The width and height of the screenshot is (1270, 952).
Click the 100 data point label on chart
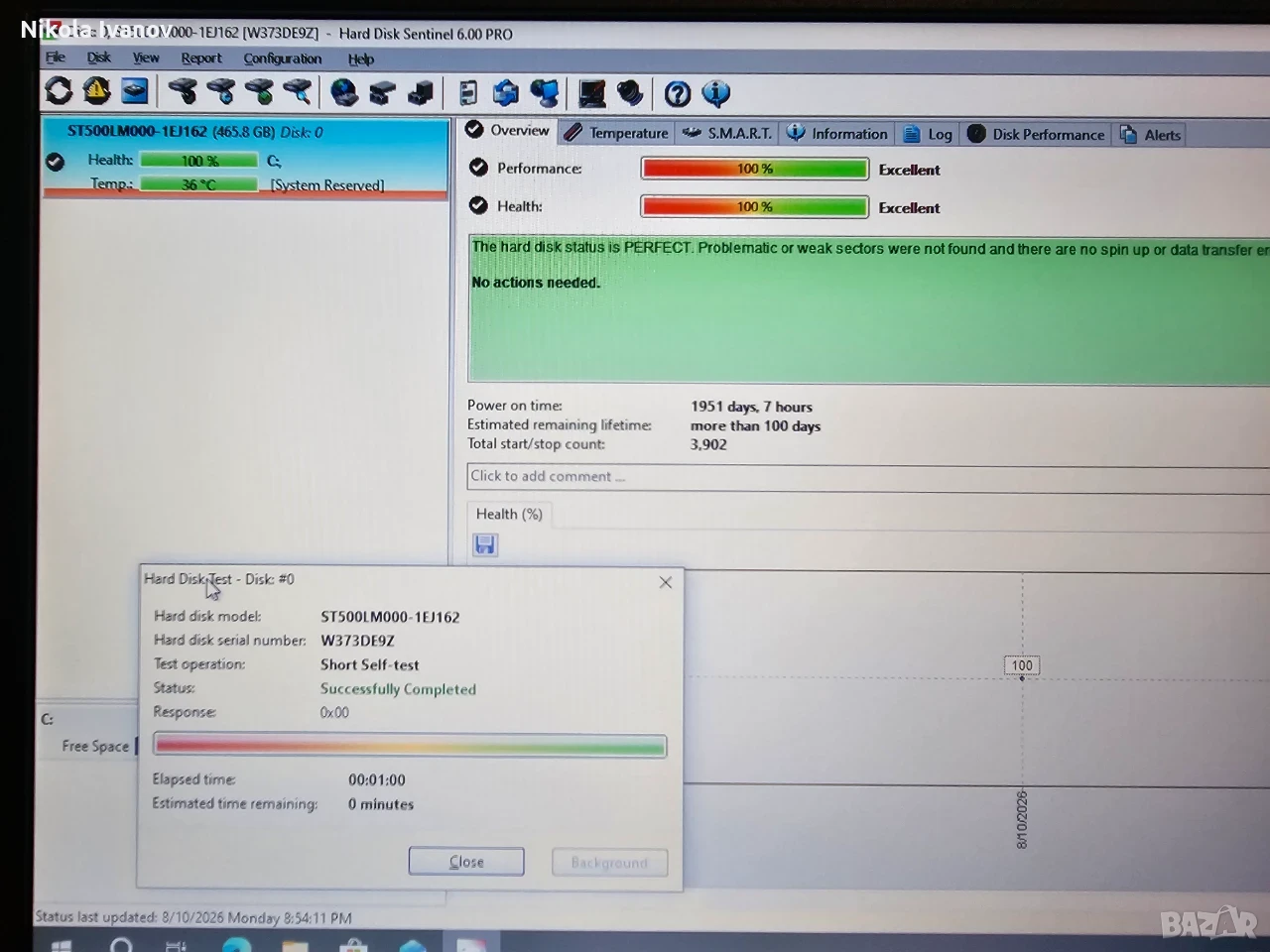coord(1022,665)
